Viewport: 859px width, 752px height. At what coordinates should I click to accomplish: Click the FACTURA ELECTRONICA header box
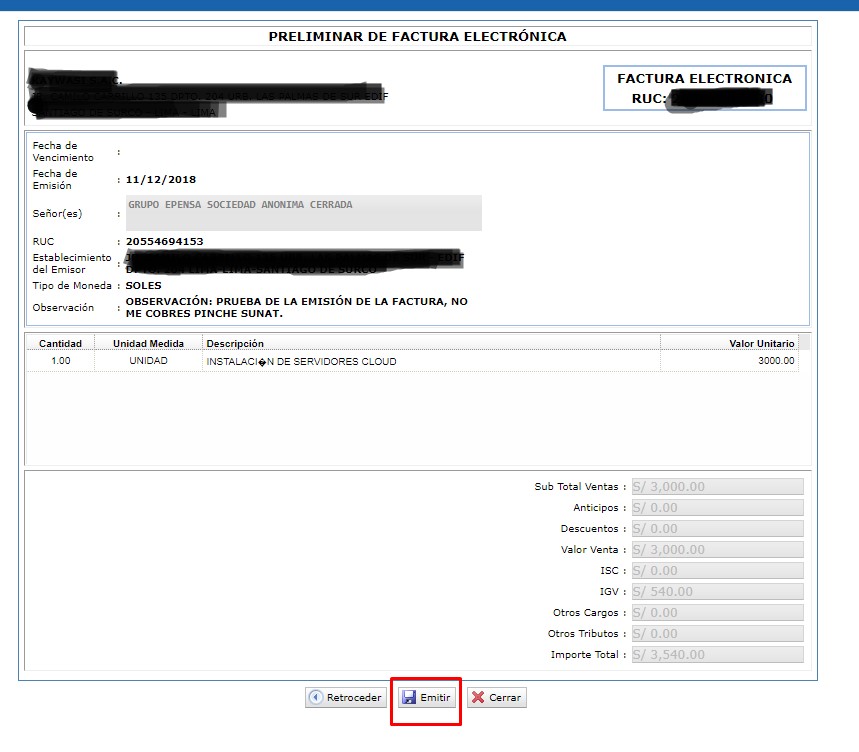[705, 88]
